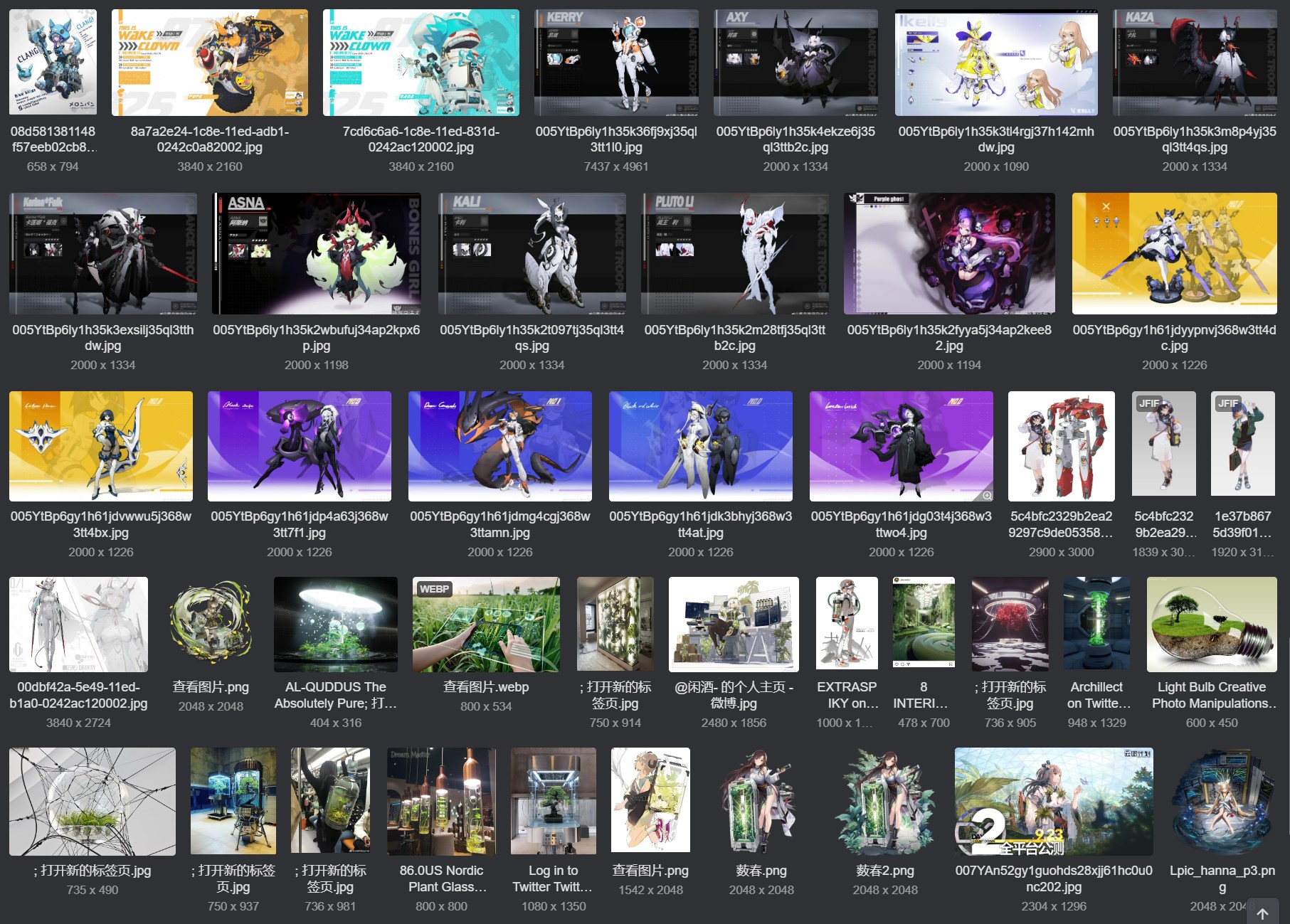The height and width of the screenshot is (924, 1290).
Task: Click the 948 x 1329 dimension text
Action: (1096, 723)
